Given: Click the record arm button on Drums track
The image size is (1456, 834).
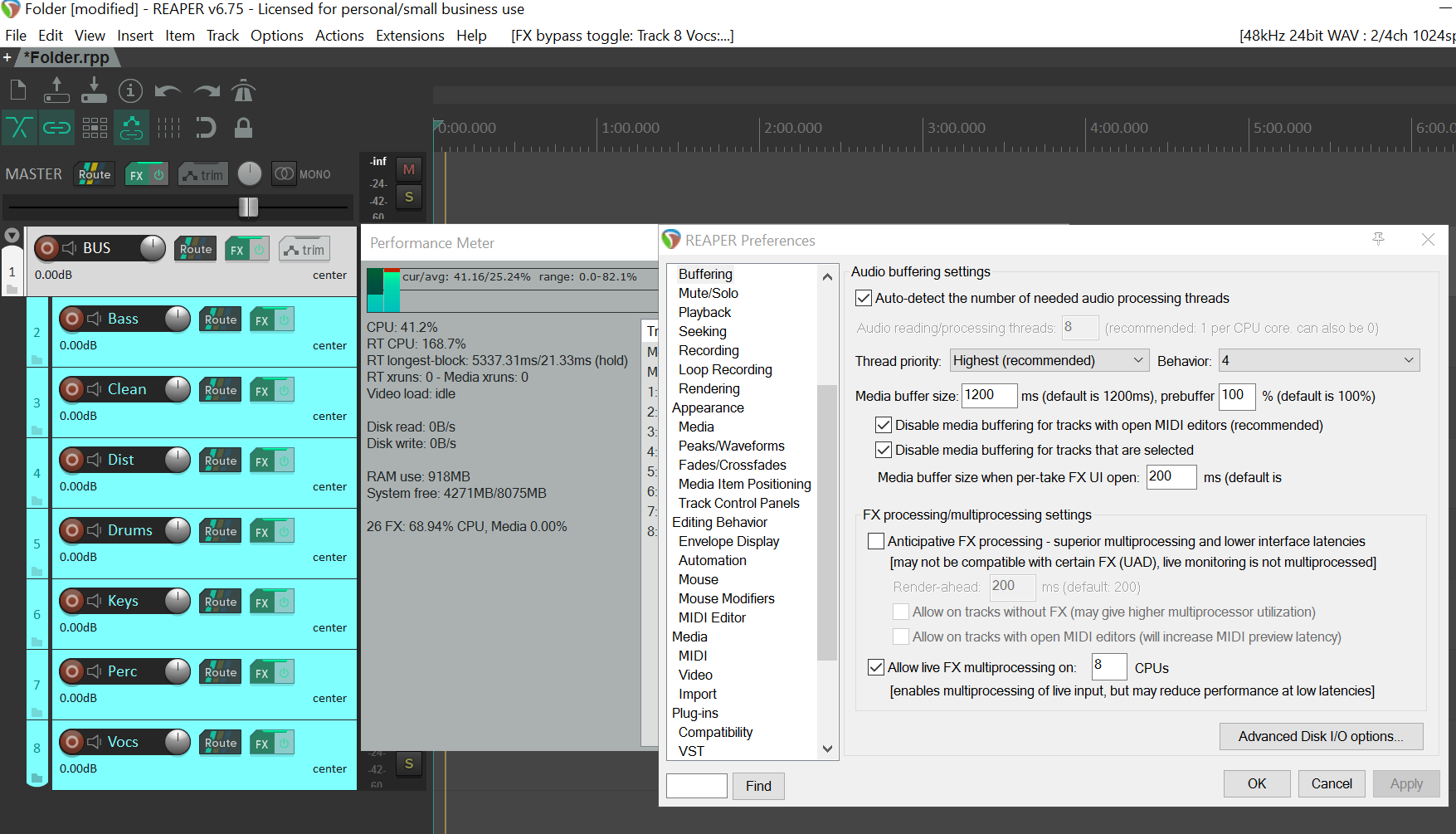Looking at the screenshot, I should [73, 530].
